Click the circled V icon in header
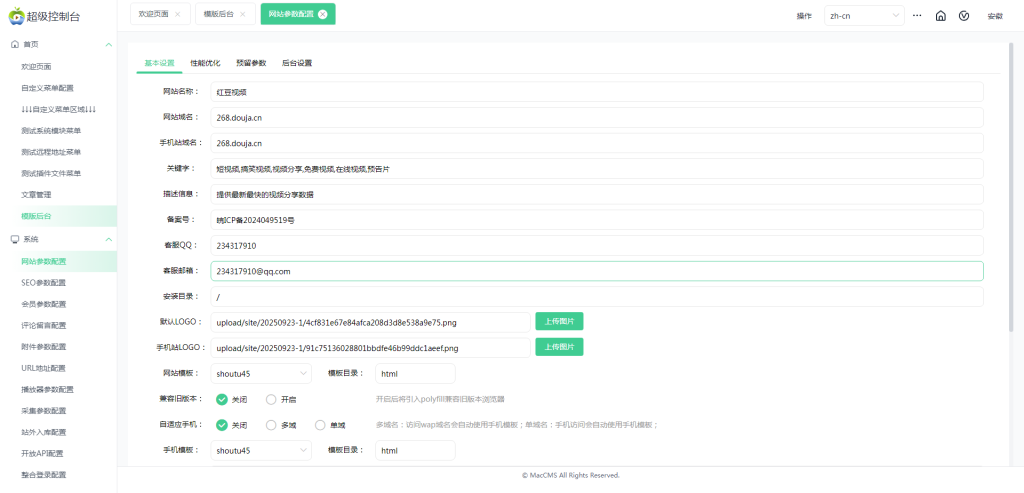 964,16
